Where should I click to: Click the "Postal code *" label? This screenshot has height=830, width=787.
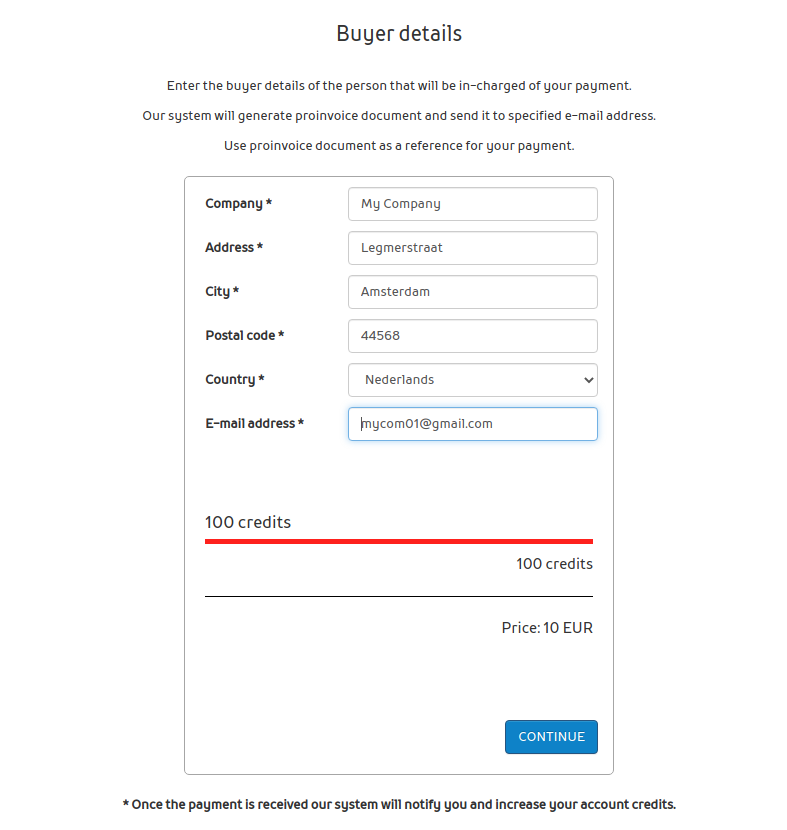click(244, 336)
